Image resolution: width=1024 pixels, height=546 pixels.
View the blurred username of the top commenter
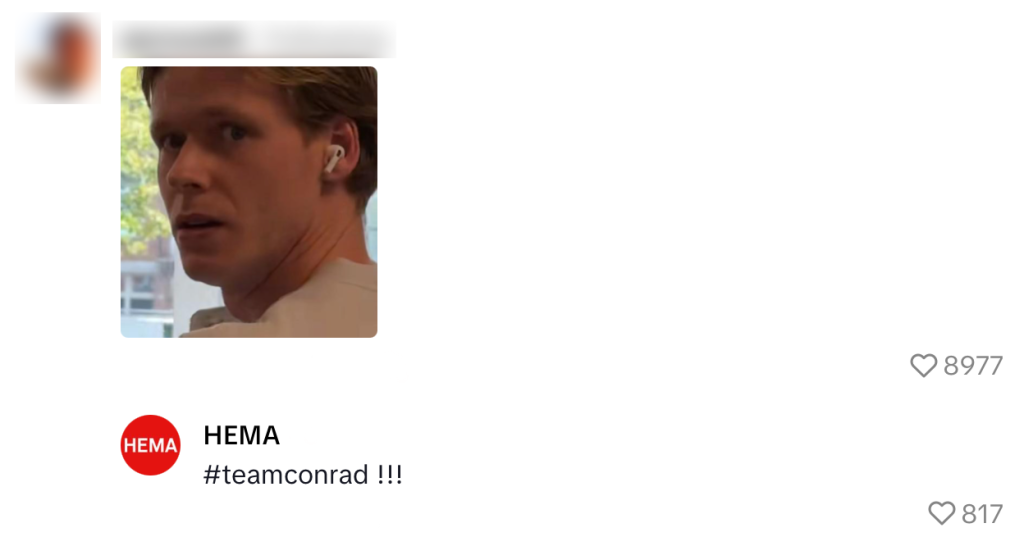coord(183,39)
